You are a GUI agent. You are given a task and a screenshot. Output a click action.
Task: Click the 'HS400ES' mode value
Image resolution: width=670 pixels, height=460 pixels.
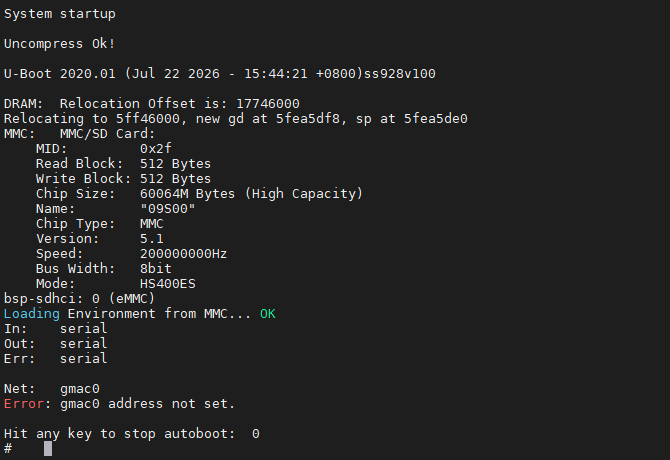(x=168, y=284)
